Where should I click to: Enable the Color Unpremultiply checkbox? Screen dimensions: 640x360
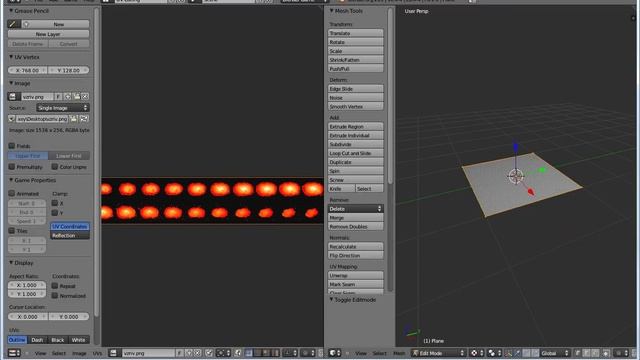(x=55, y=167)
